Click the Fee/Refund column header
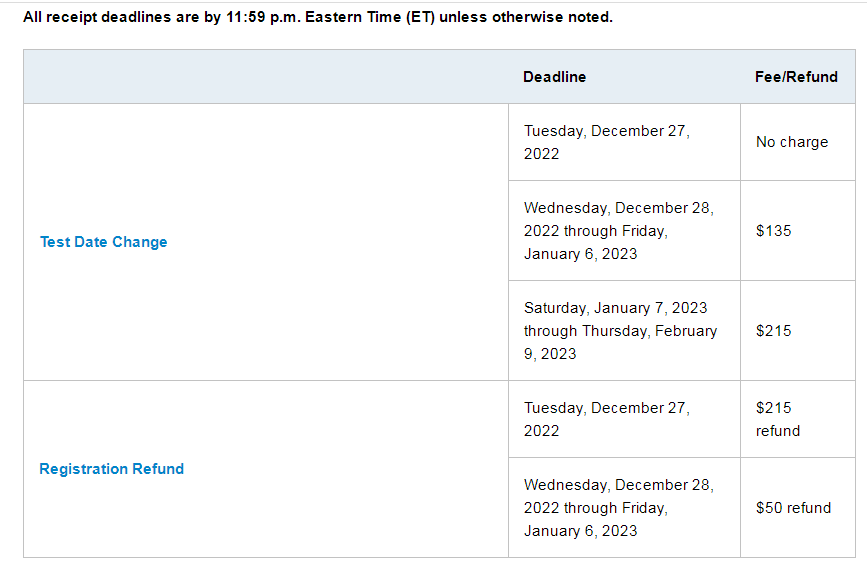The image size is (867, 568). 796,77
